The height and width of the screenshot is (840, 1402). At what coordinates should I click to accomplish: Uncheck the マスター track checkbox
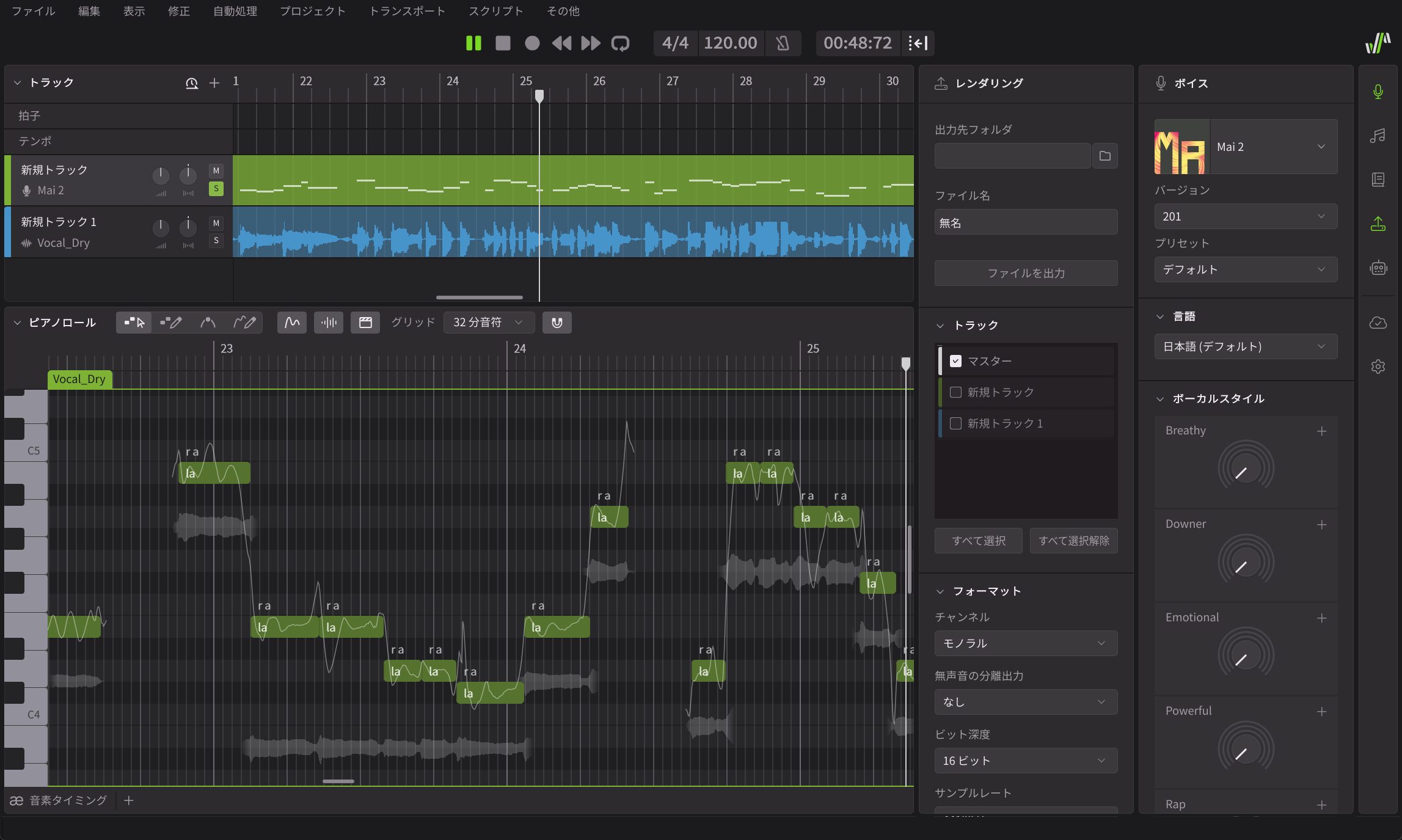pos(955,361)
